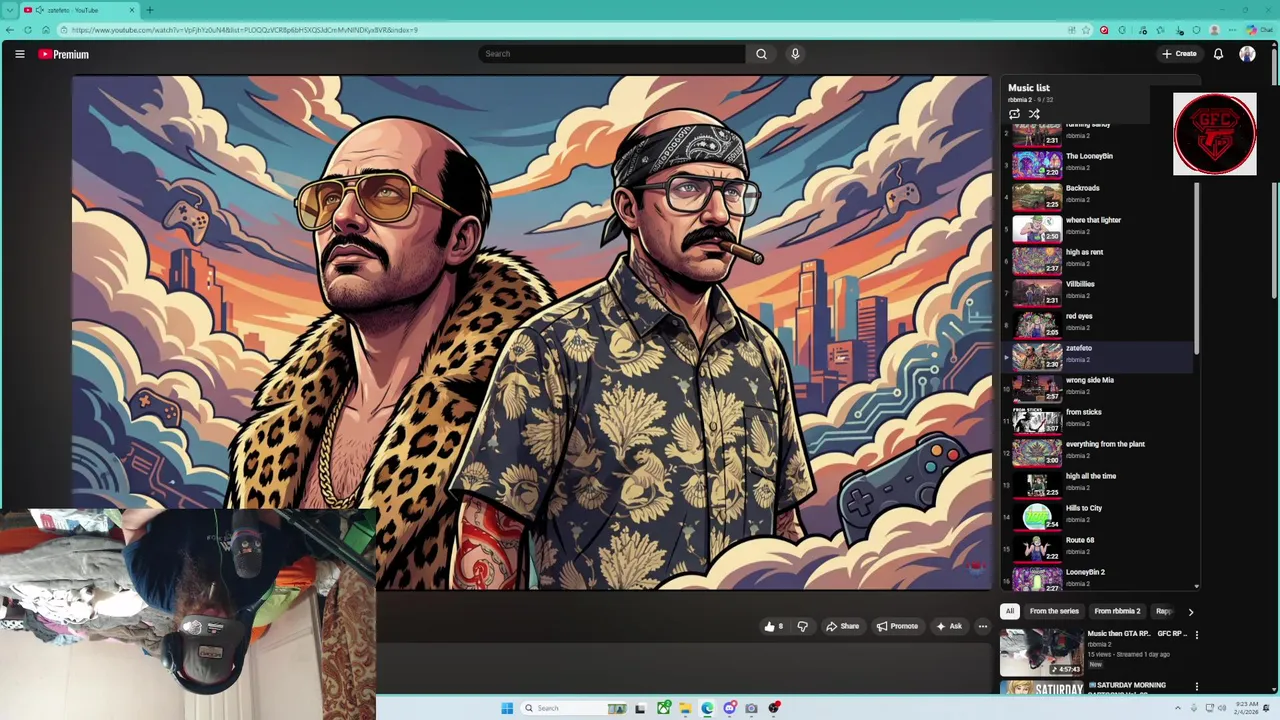
Task: Toggle shuffle playlist in Music list
Action: click(1034, 114)
